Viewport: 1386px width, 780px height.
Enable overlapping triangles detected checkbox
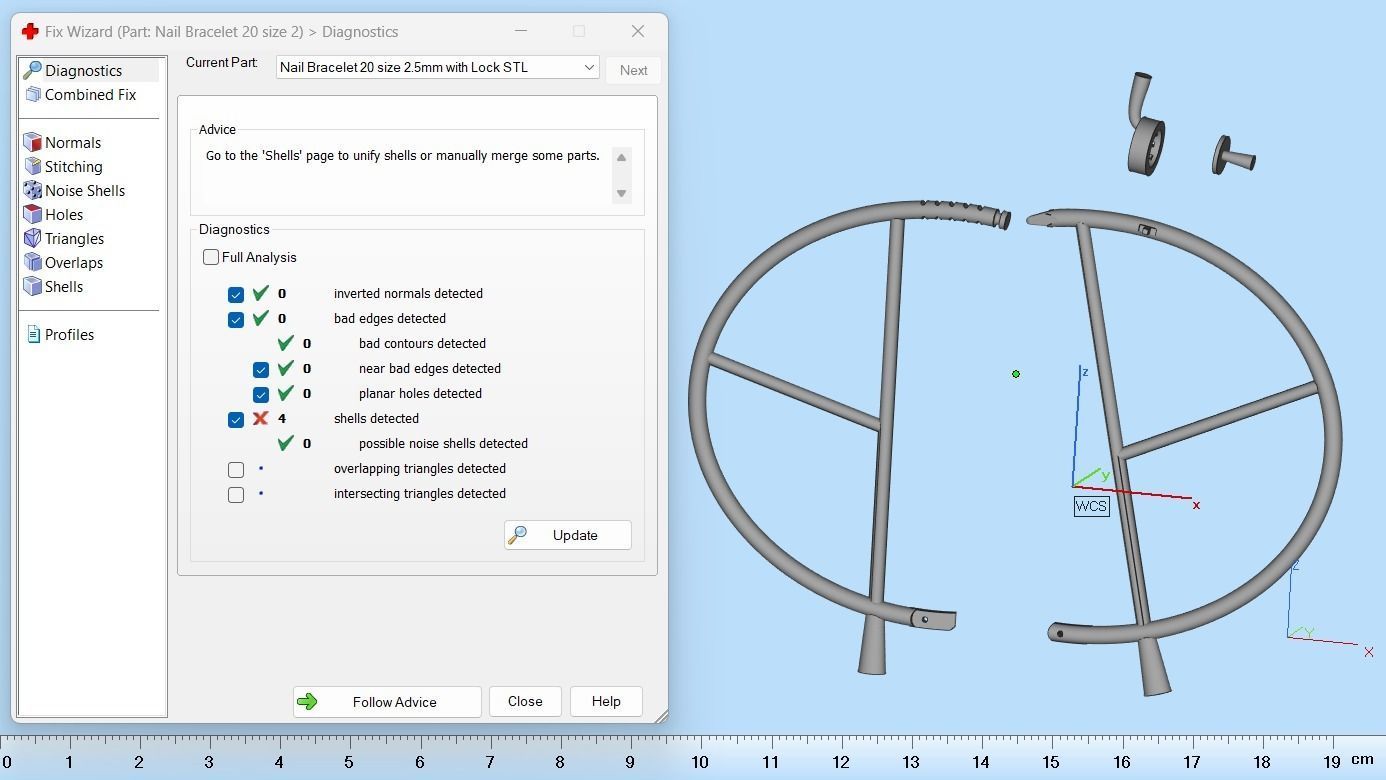click(236, 469)
